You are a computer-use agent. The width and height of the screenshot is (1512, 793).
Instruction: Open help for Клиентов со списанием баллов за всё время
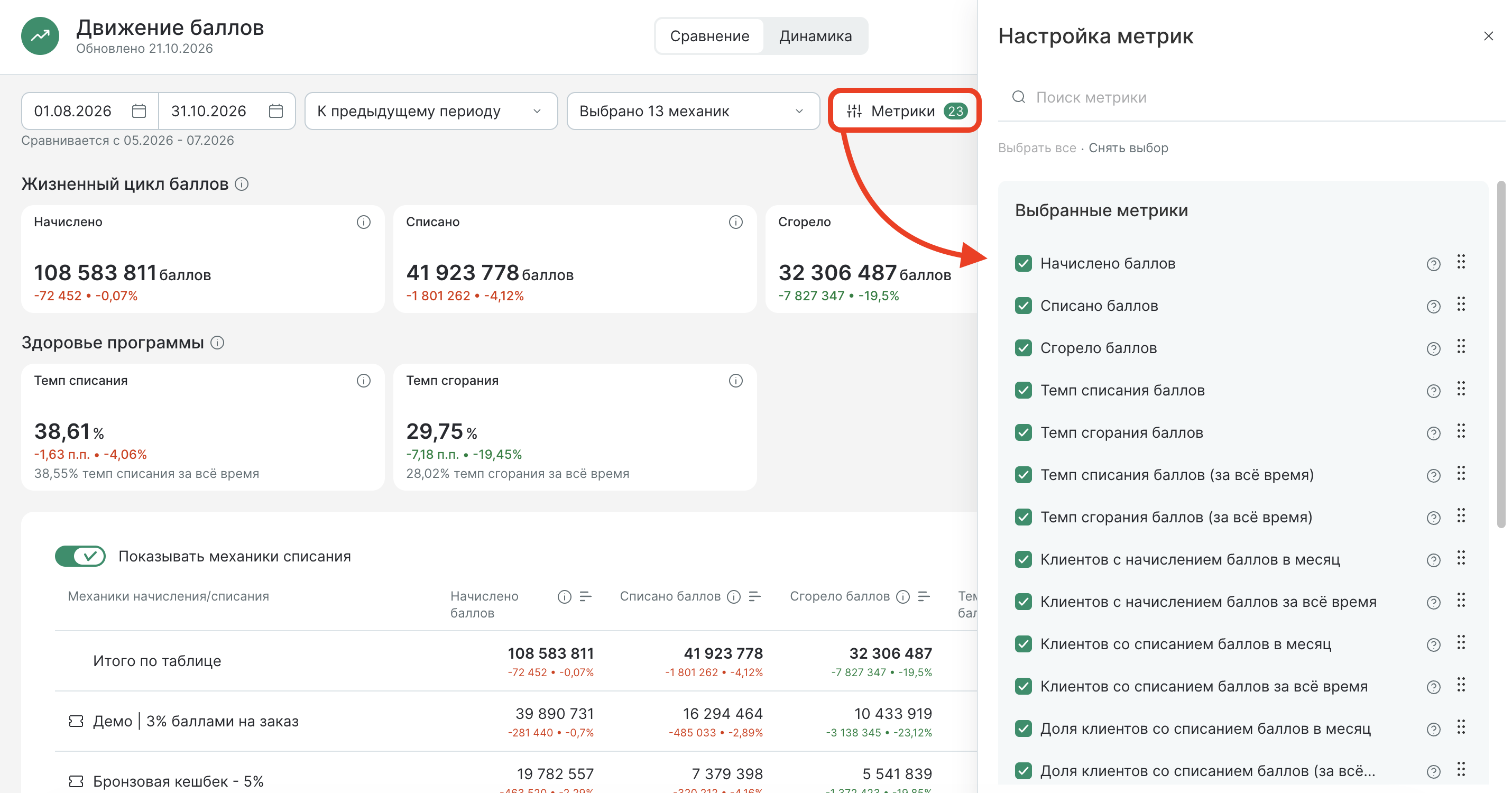pyautogui.click(x=1433, y=687)
